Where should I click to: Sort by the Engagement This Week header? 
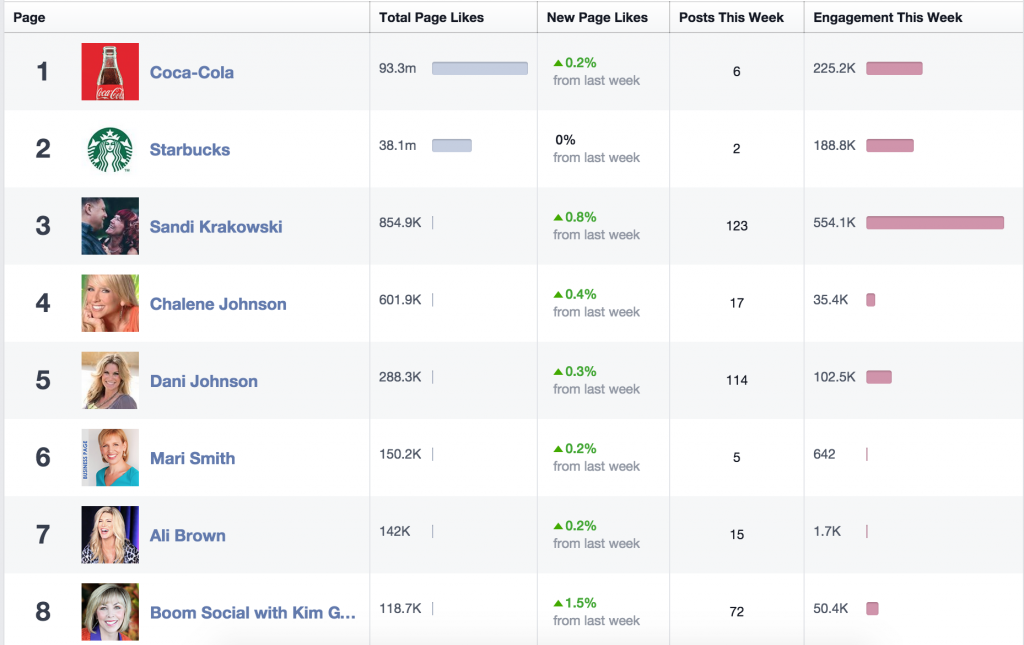888,17
